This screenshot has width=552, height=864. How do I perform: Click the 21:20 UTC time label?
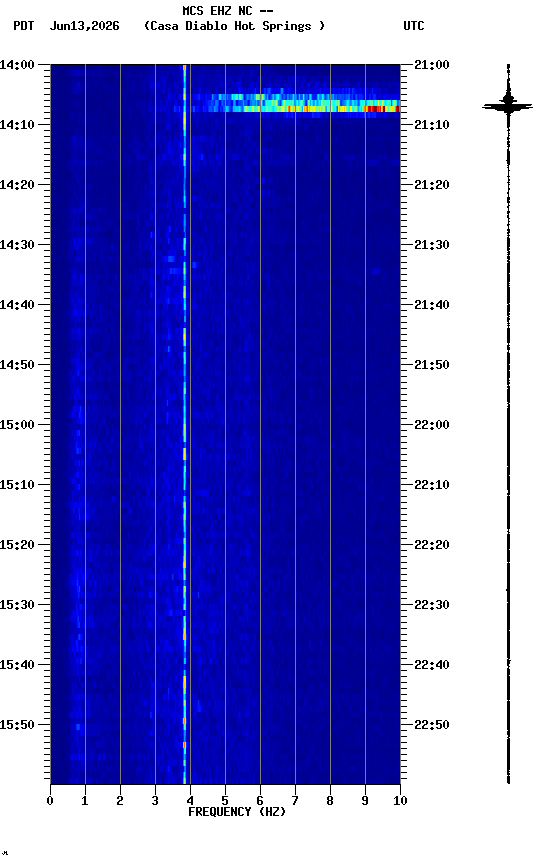tap(432, 185)
